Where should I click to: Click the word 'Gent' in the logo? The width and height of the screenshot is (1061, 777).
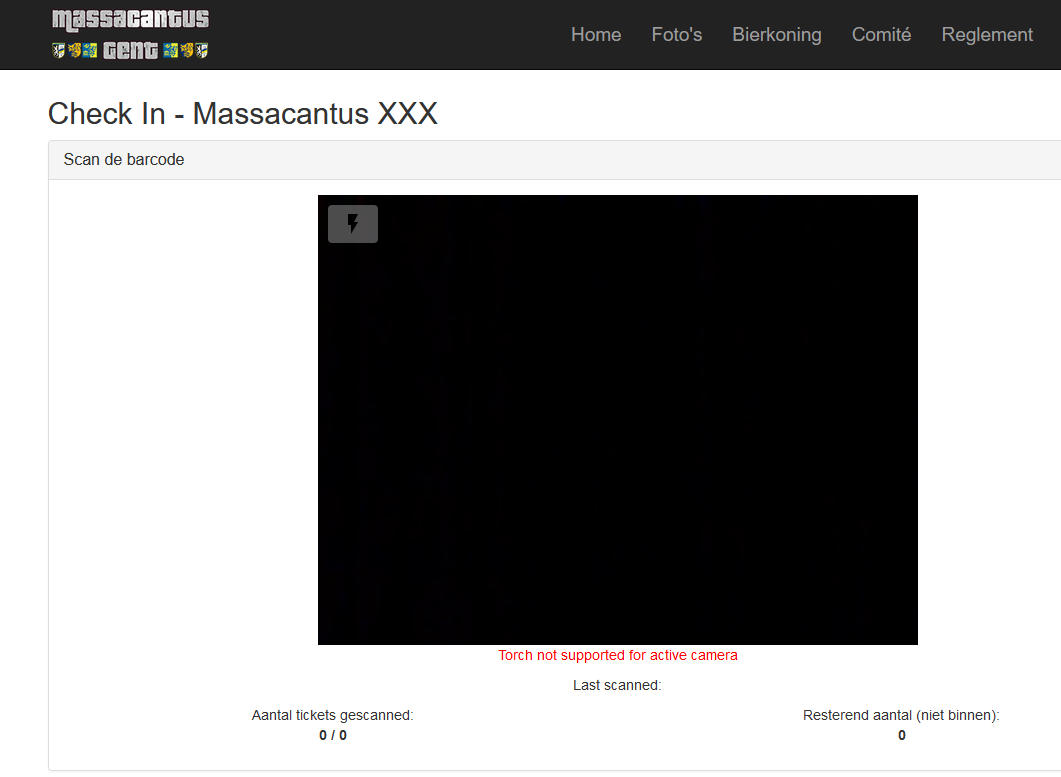click(130, 50)
